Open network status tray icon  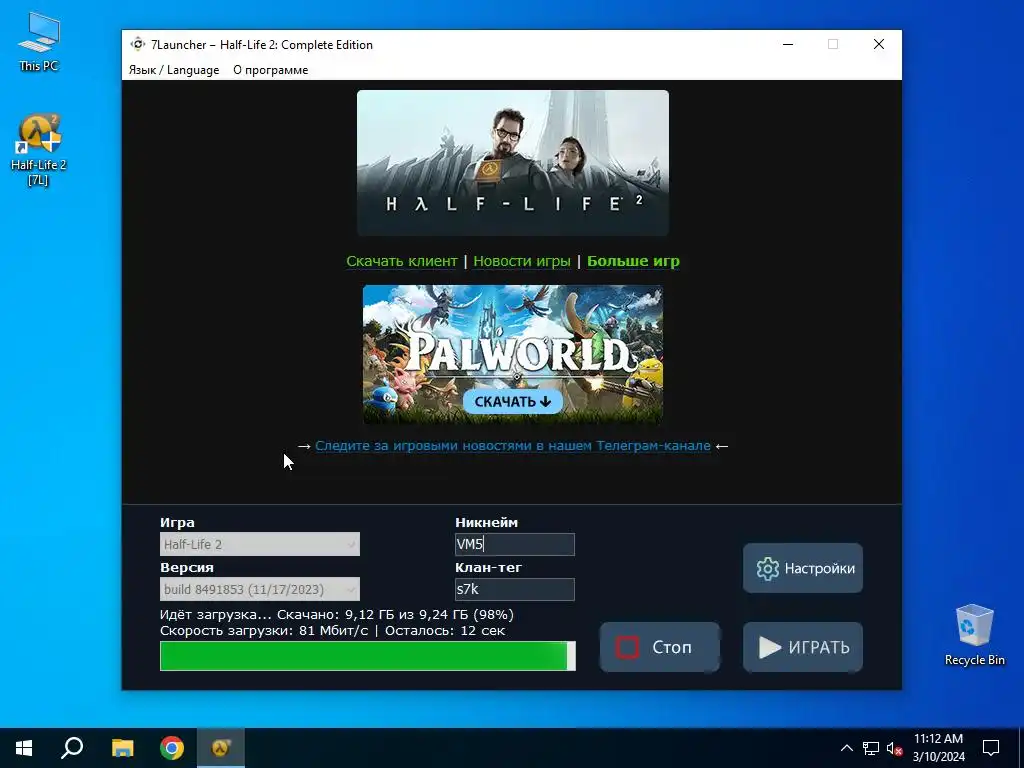click(x=871, y=748)
